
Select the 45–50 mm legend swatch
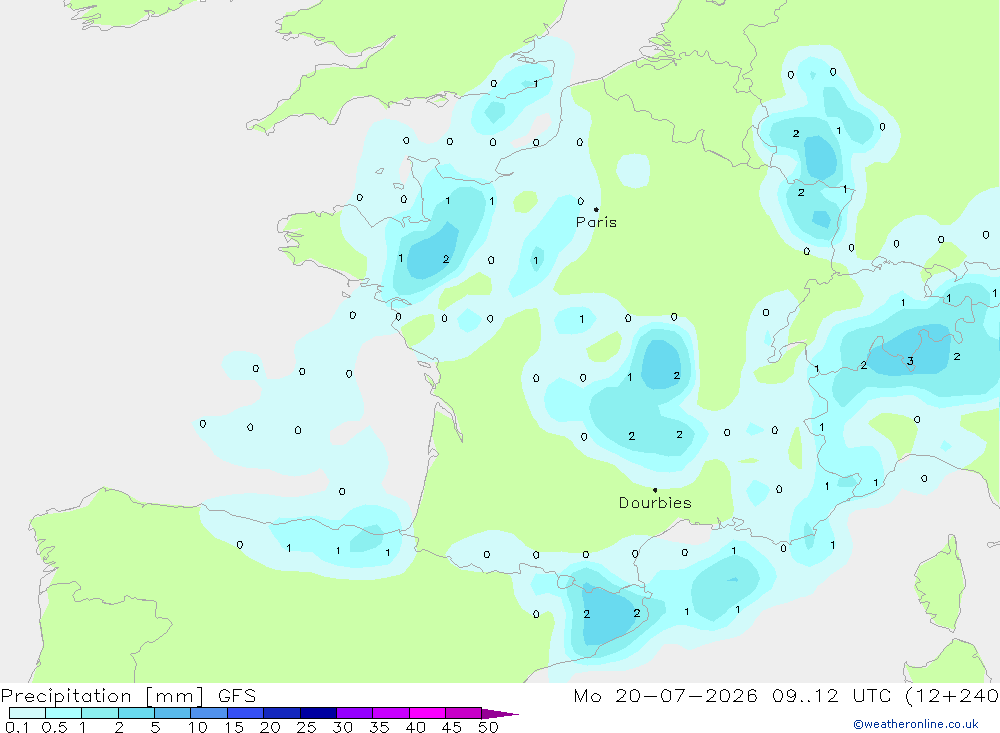tap(463, 713)
